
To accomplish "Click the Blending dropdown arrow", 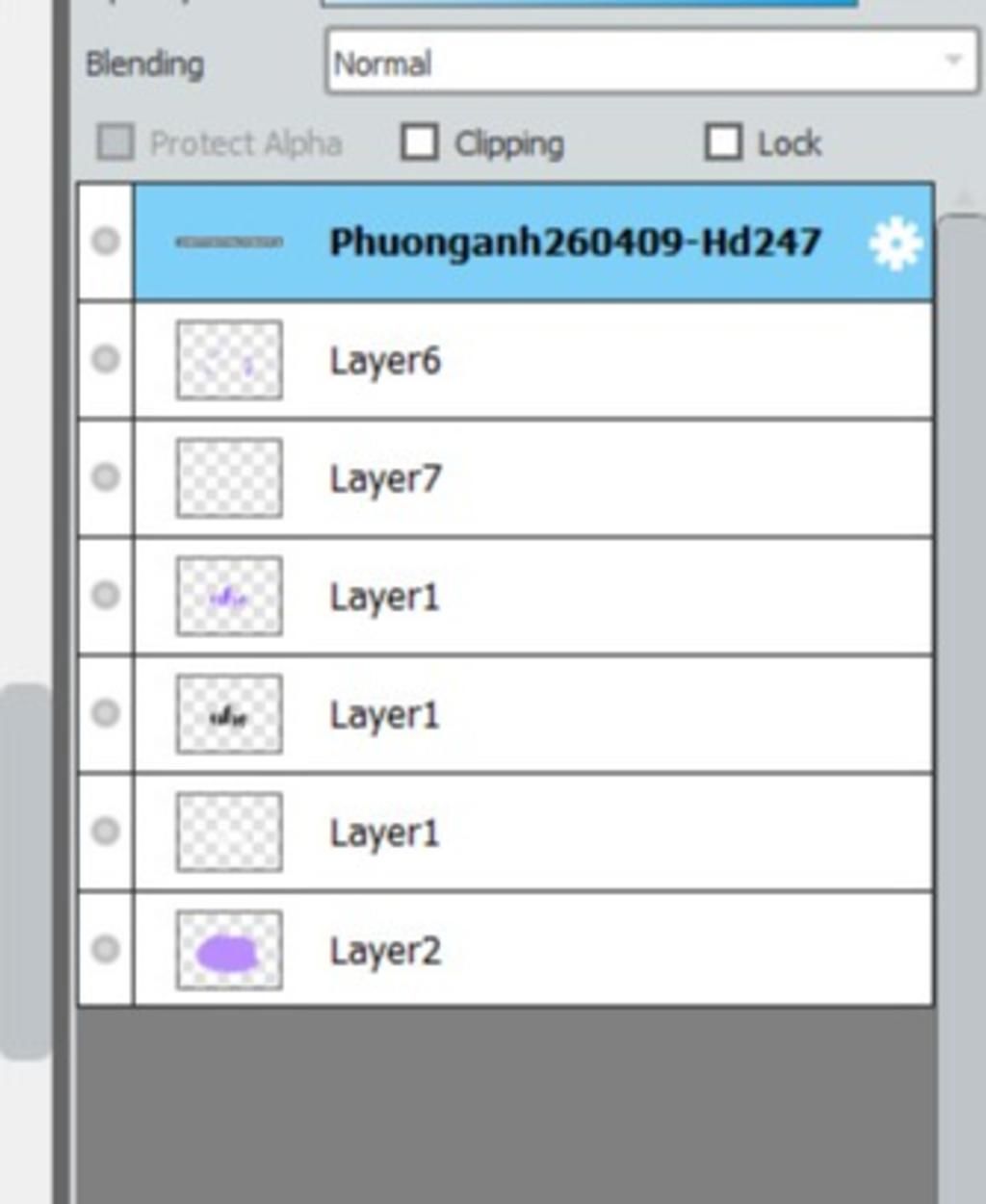I will (x=953, y=61).
